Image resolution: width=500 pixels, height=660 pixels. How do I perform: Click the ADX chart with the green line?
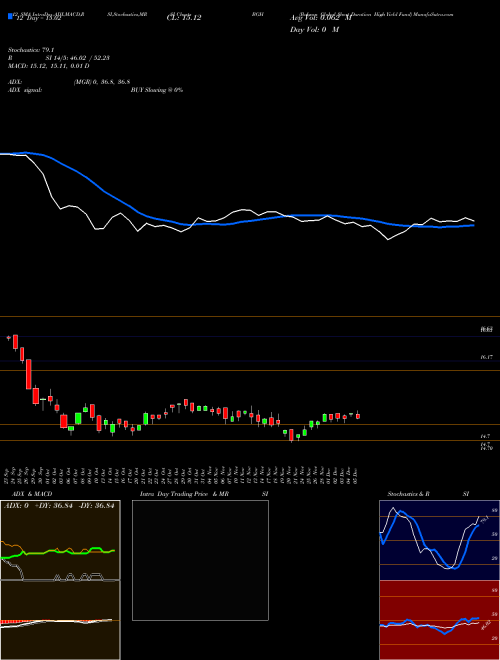tap(60, 540)
